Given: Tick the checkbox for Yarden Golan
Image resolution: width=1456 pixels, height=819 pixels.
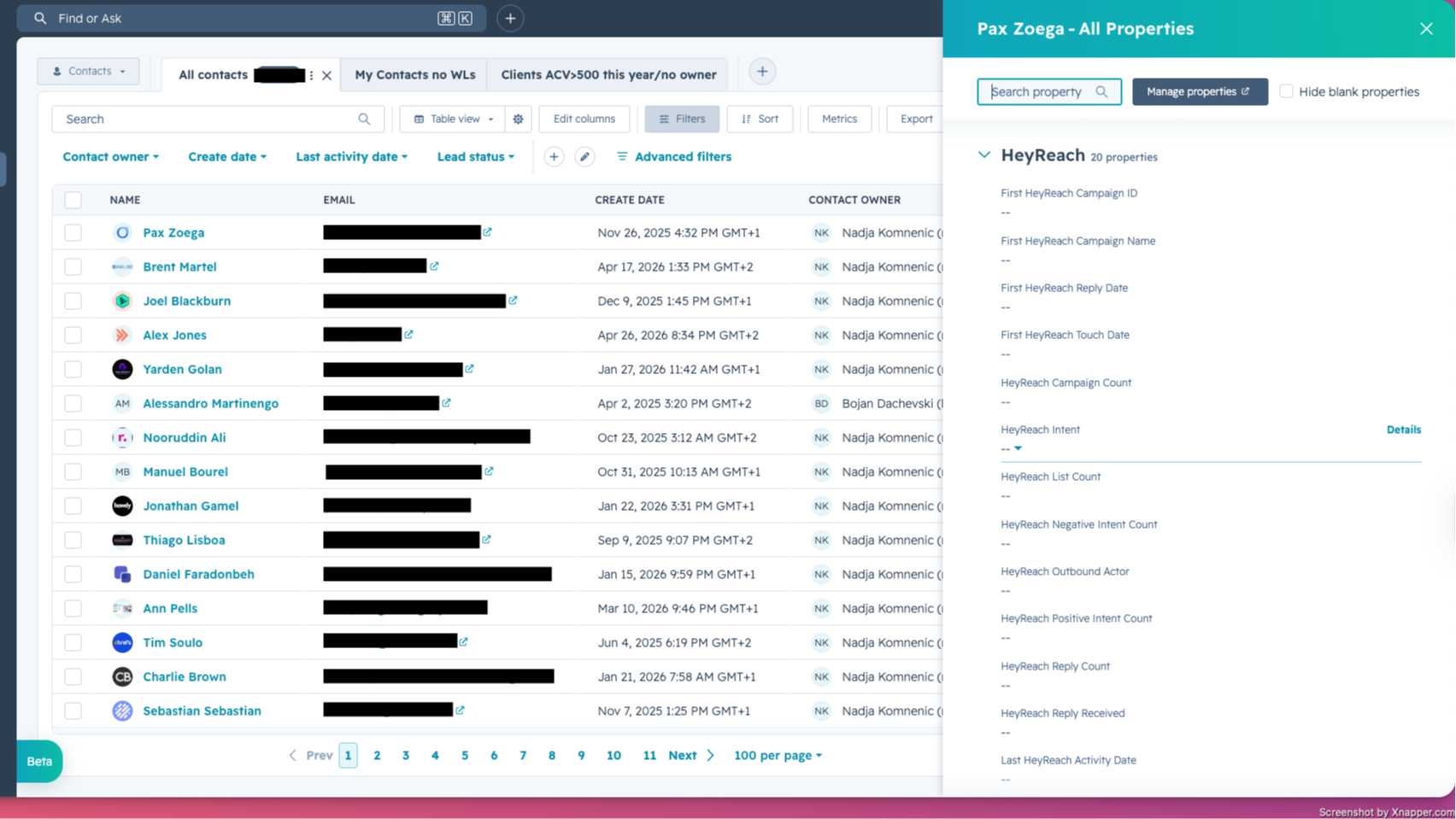Looking at the screenshot, I should click(x=73, y=369).
